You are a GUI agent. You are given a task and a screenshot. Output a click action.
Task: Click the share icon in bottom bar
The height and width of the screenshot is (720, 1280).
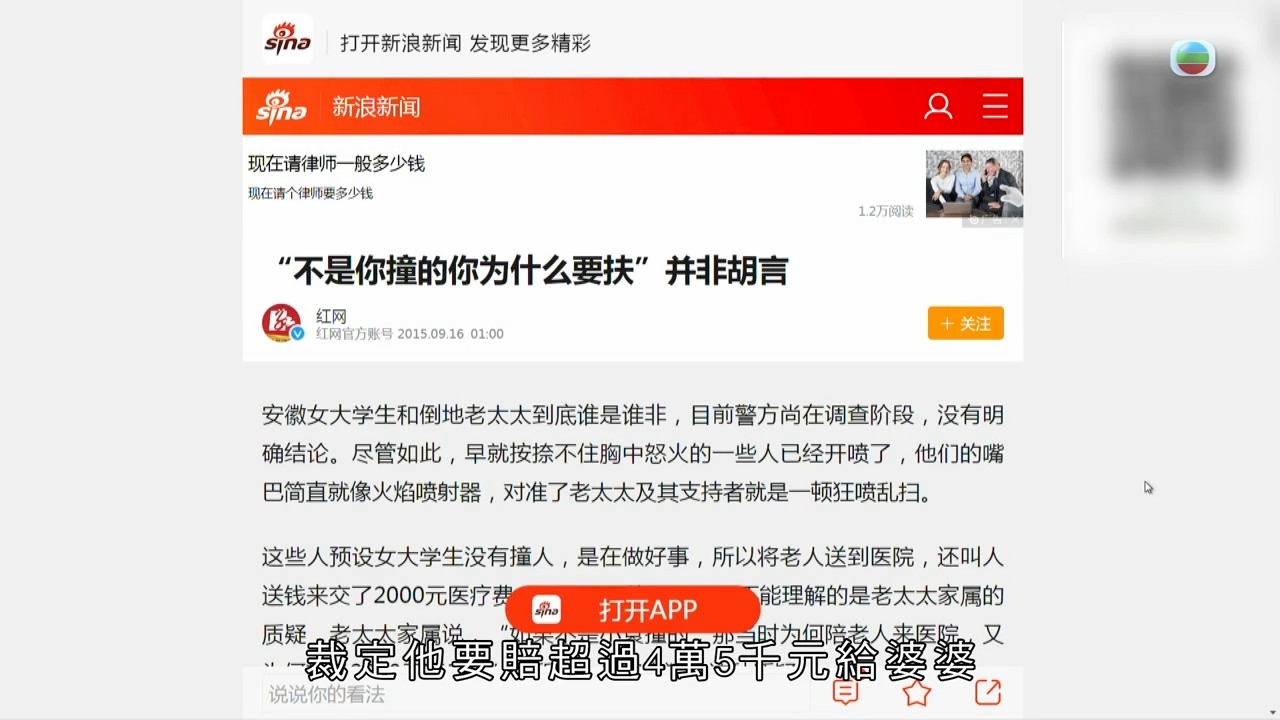click(988, 692)
